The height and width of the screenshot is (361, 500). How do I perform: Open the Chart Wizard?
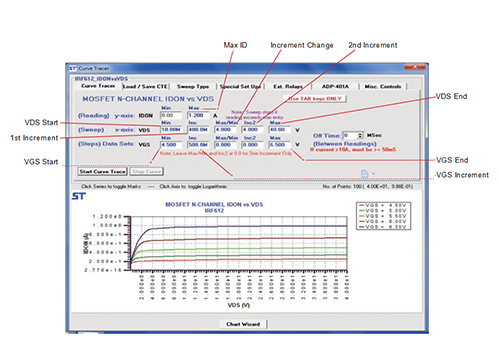(243, 324)
